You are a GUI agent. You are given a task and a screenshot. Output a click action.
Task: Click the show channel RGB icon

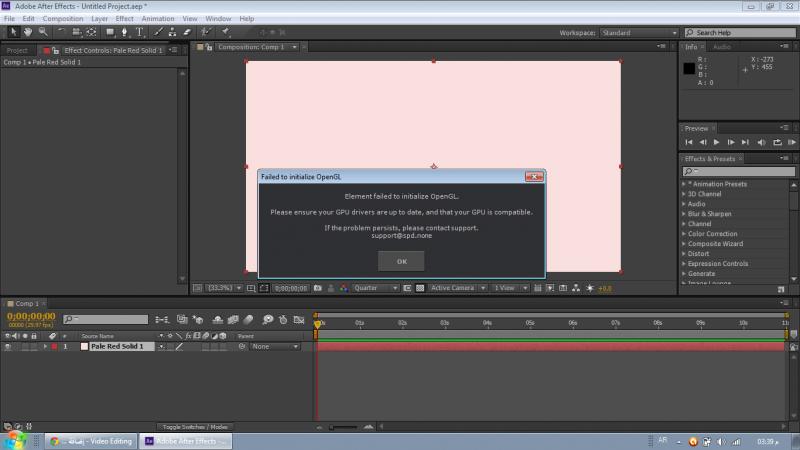[344, 288]
